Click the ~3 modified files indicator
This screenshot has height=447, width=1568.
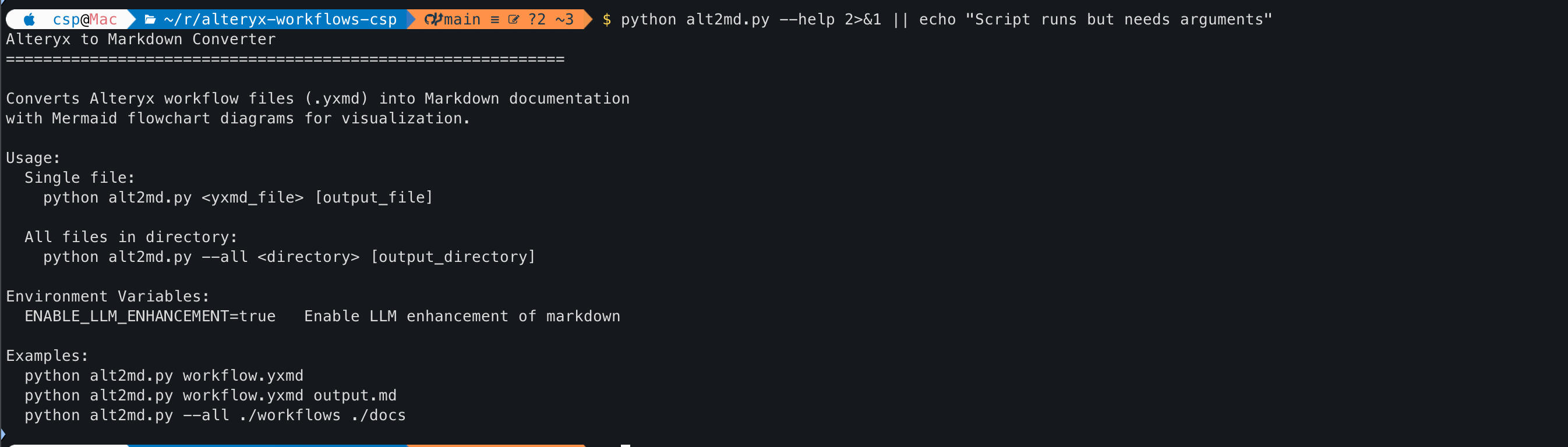tap(564, 19)
